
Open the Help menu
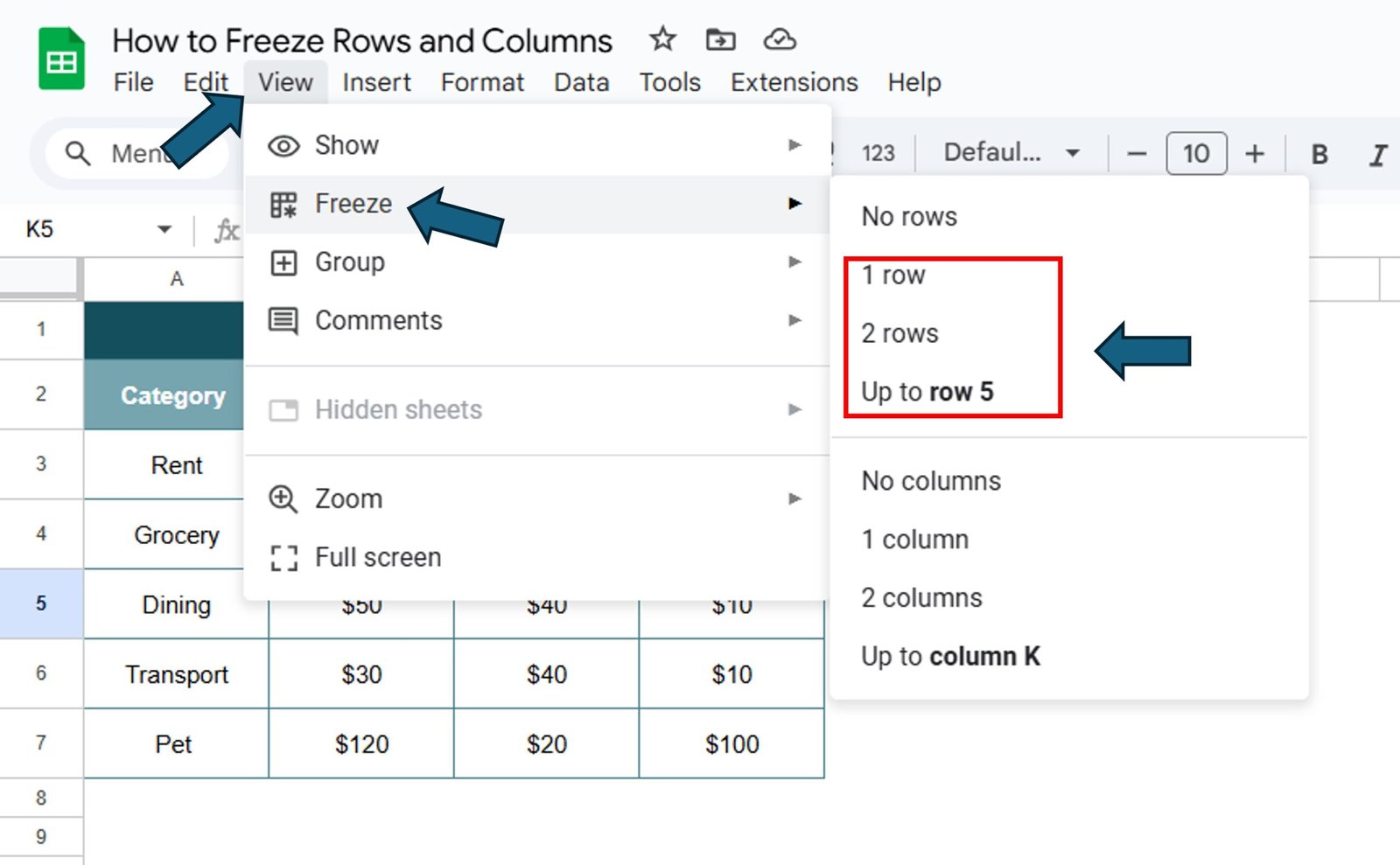click(914, 82)
